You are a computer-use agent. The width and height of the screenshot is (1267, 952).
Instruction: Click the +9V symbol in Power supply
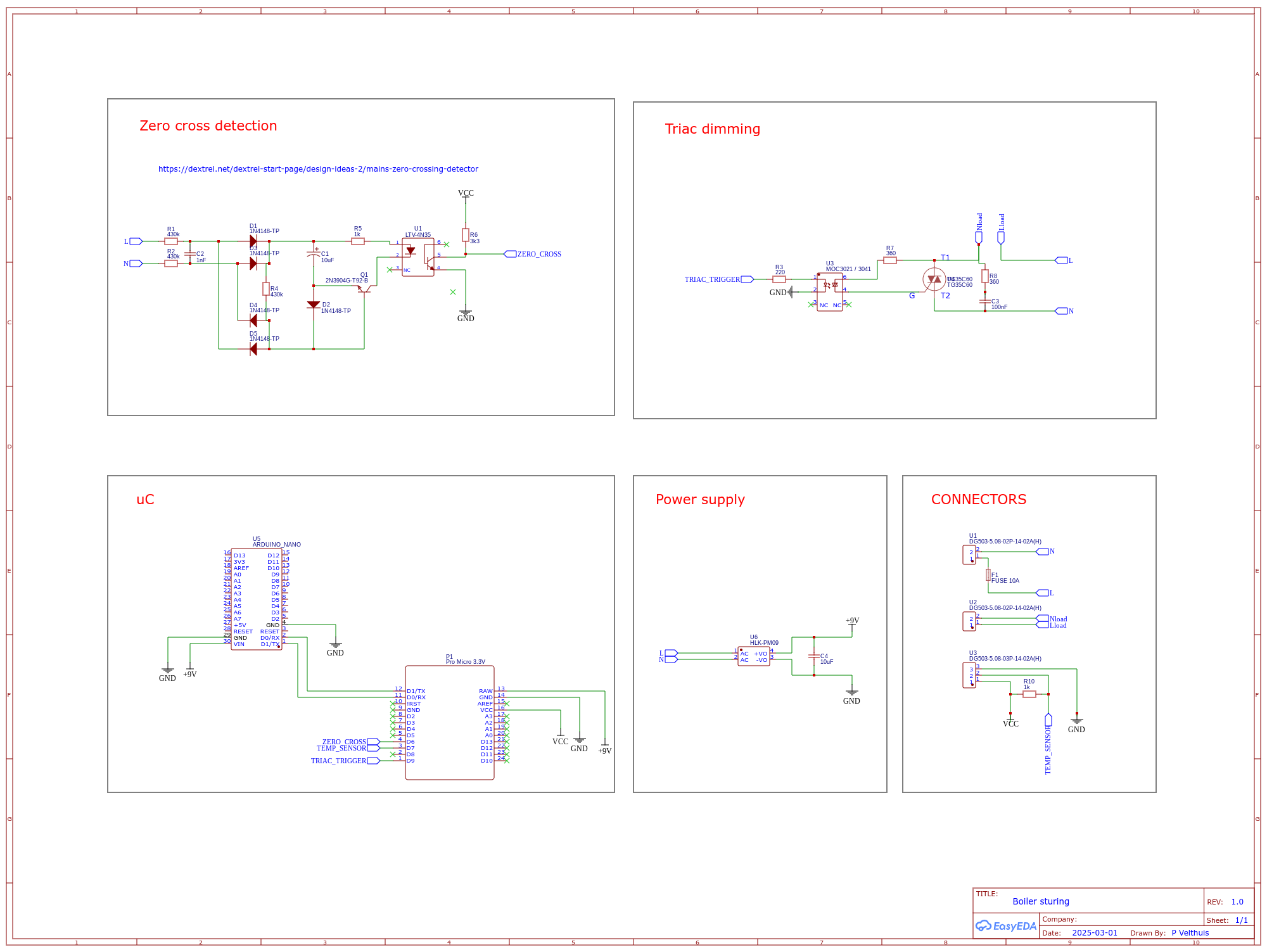click(852, 623)
